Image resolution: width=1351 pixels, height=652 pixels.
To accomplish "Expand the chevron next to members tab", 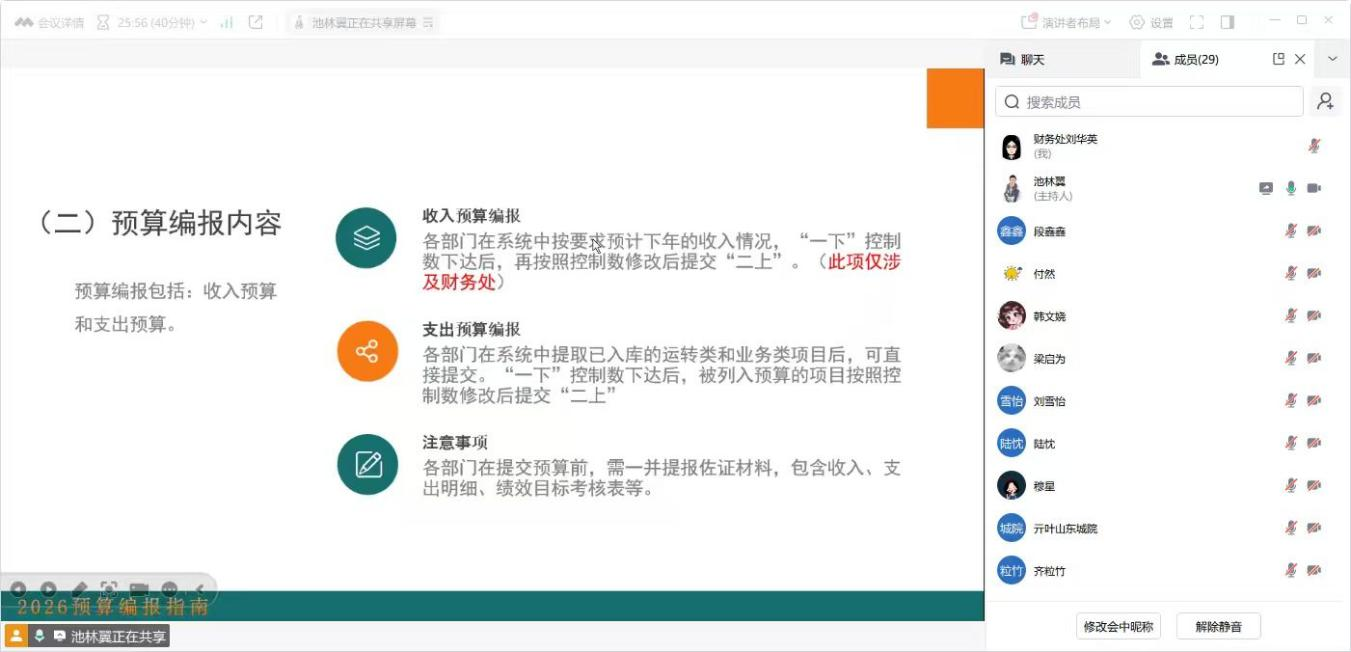I will (1332, 59).
